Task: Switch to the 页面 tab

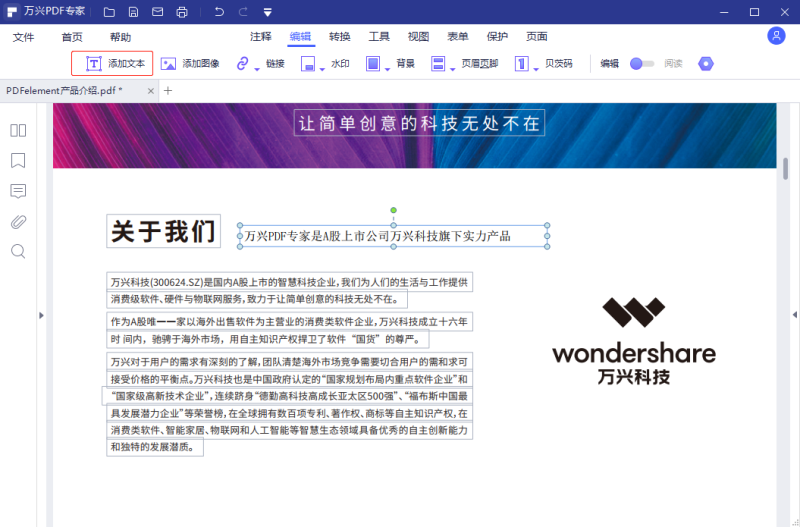Action: tap(537, 36)
